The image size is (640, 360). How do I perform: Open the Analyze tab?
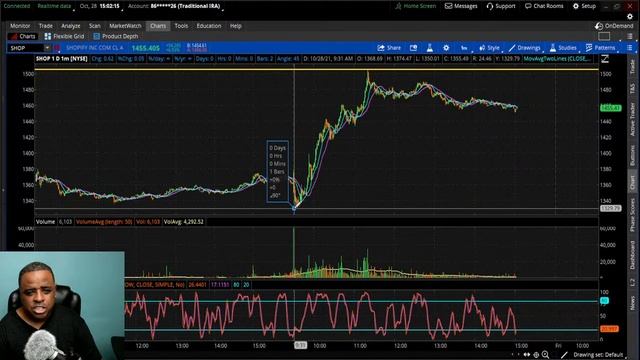pos(71,26)
